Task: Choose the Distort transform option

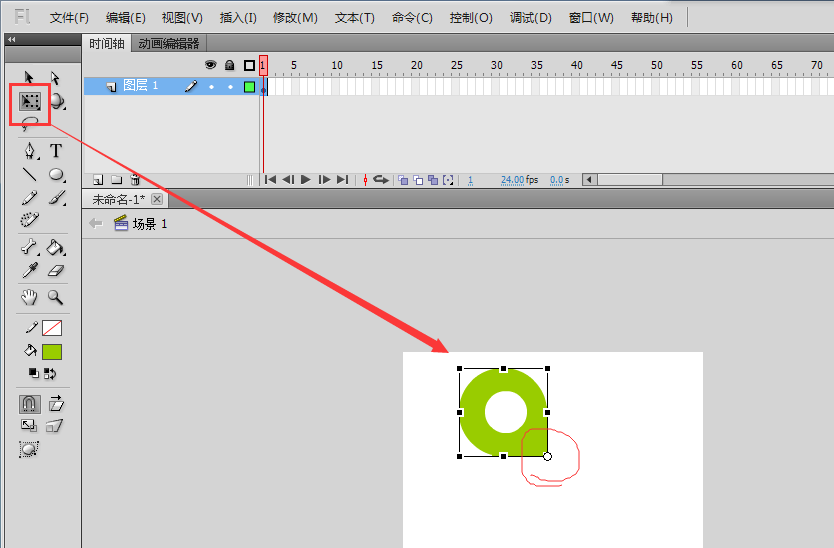Action: pos(55,426)
